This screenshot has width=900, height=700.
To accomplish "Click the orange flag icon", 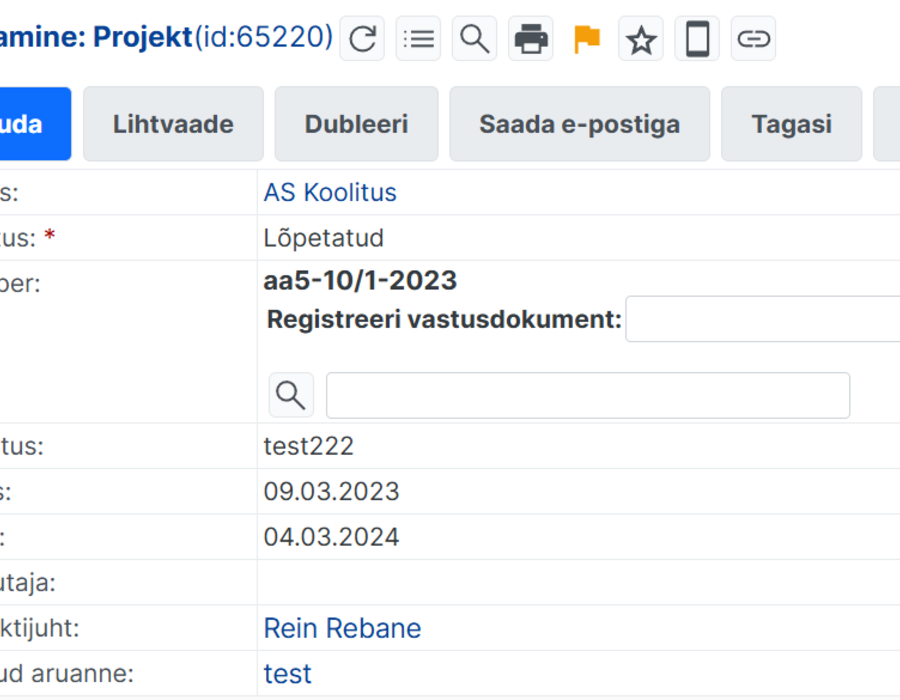I will (x=587, y=39).
